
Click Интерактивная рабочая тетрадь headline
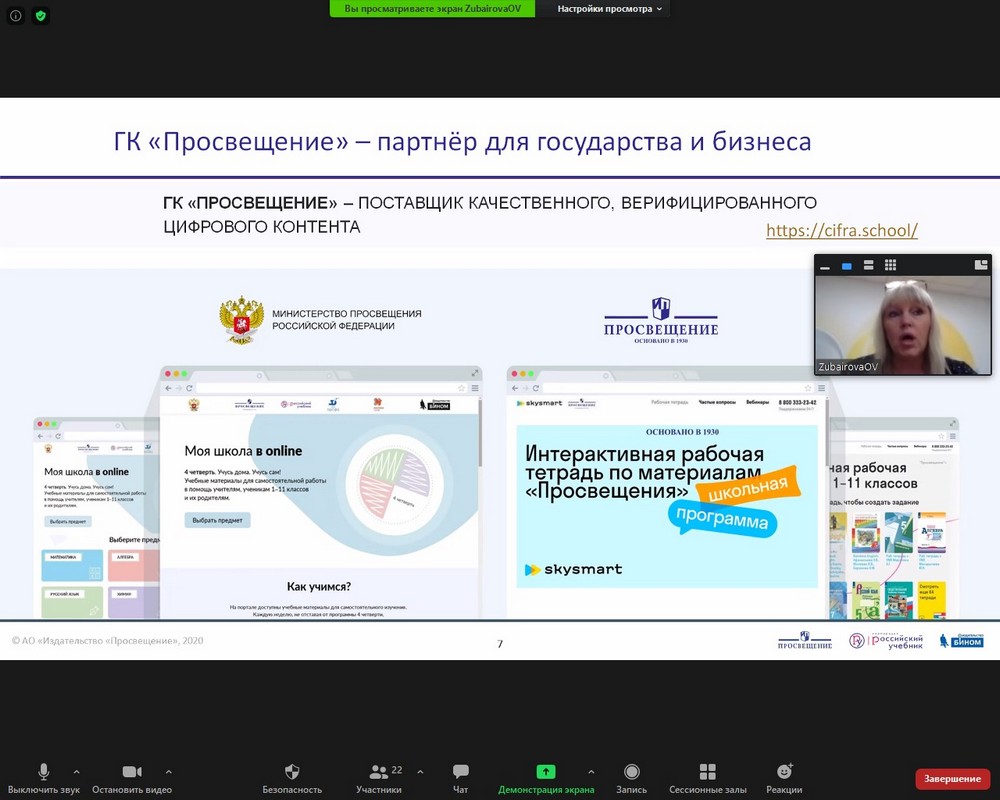pos(644,472)
